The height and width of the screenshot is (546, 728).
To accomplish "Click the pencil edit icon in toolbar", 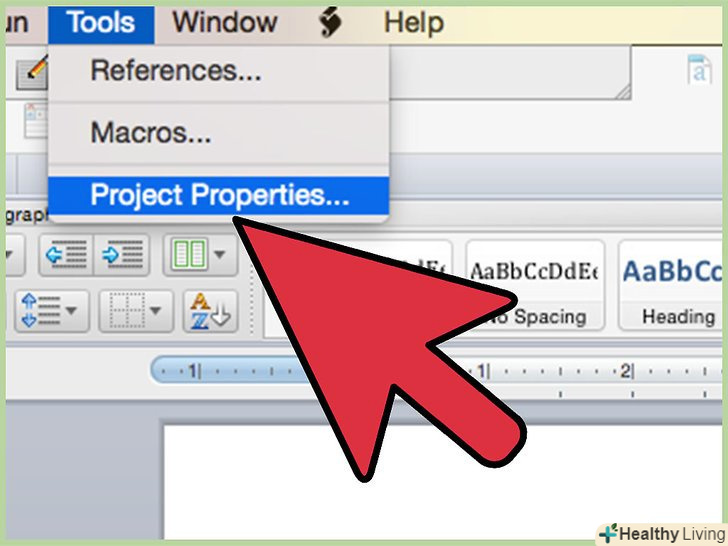I will click(x=32, y=72).
